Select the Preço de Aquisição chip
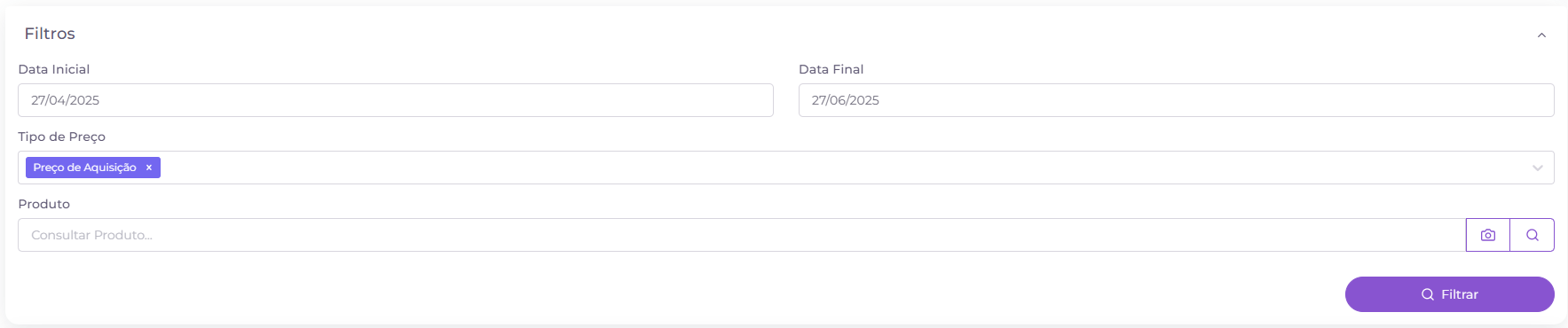The height and width of the screenshot is (328, 1568). pyautogui.click(x=85, y=168)
